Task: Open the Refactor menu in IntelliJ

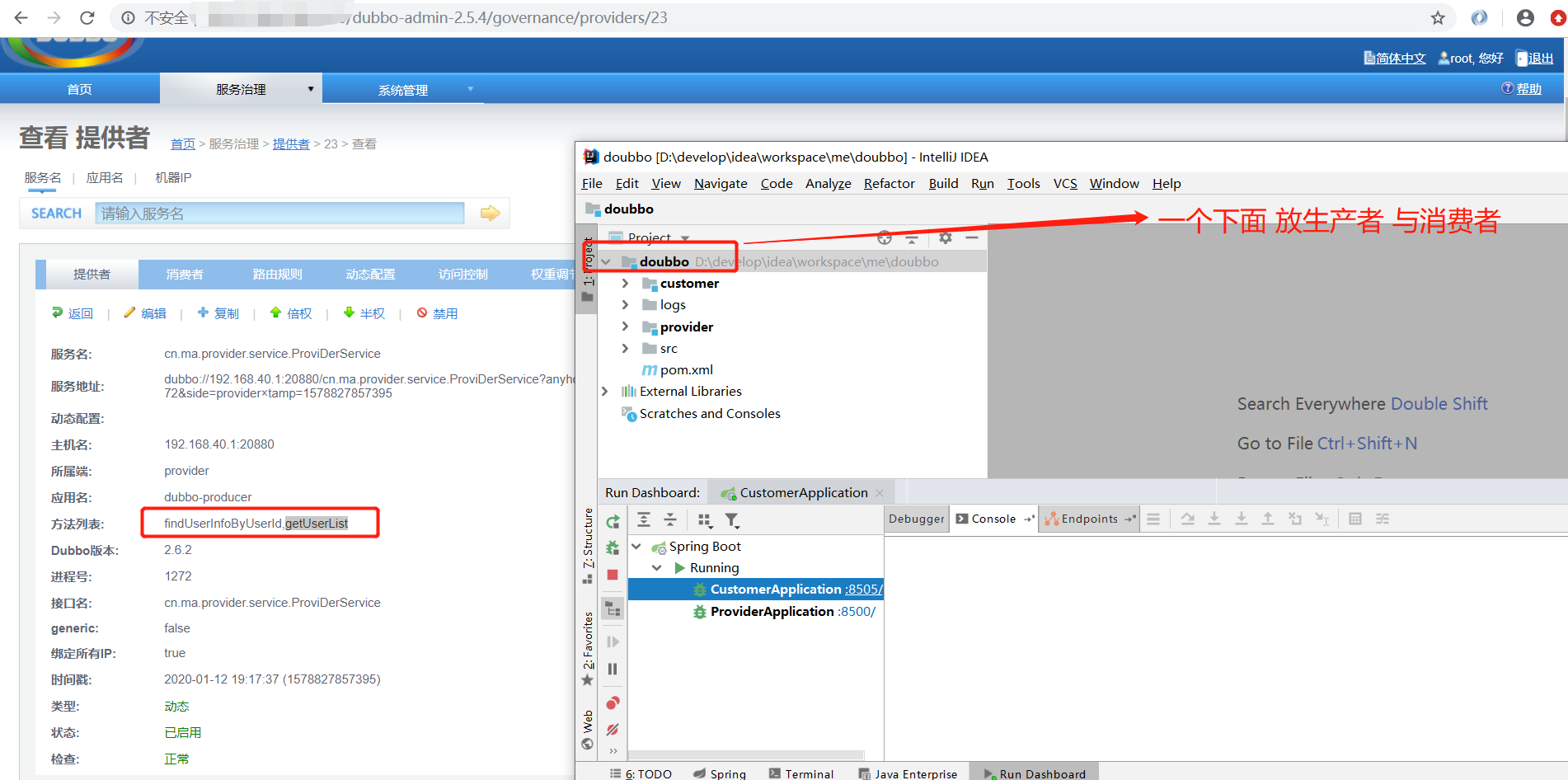Action: (x=889, y=183)
